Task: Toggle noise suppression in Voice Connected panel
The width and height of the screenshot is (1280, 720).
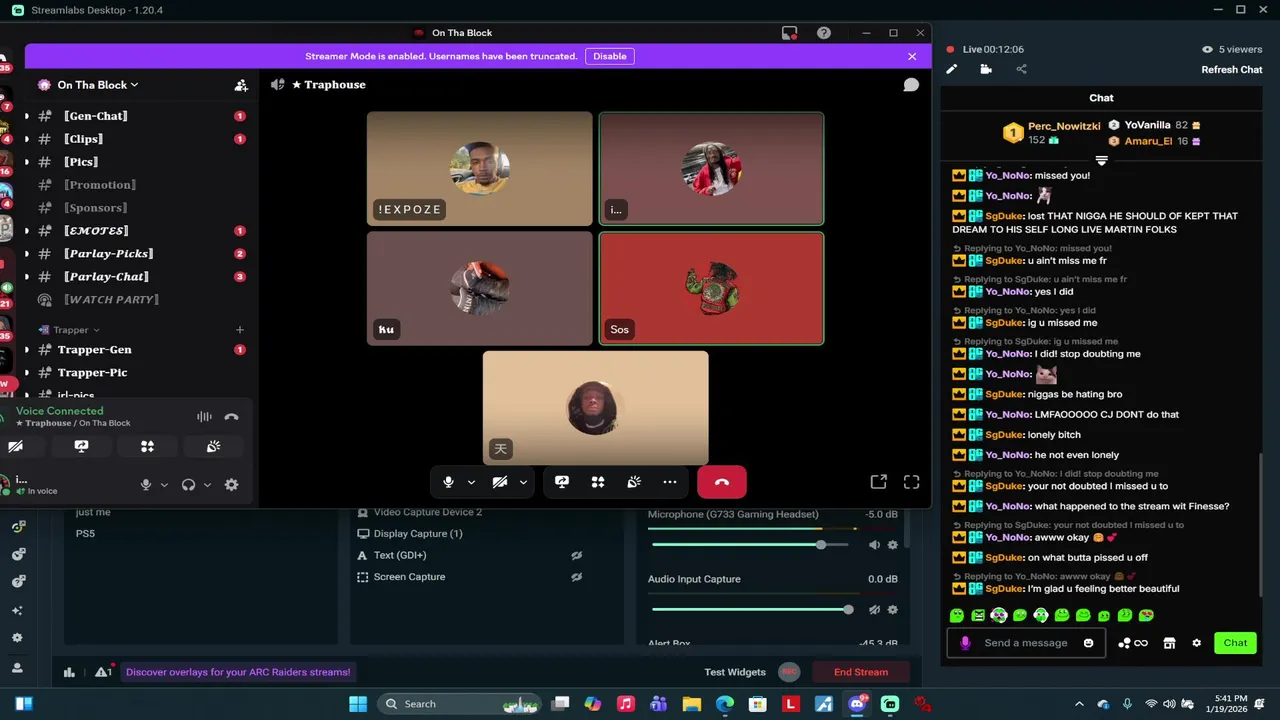Action: tap(204, 417)
